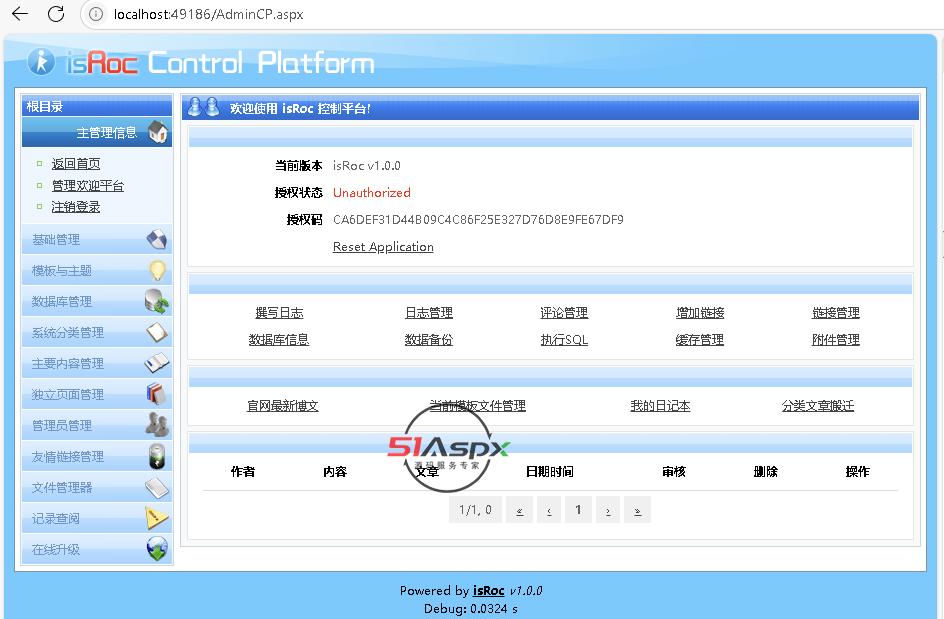Go to previous page with ‹ button
Image resolution: width=944 pixels, height=619 pixels.
pos(549,510)
